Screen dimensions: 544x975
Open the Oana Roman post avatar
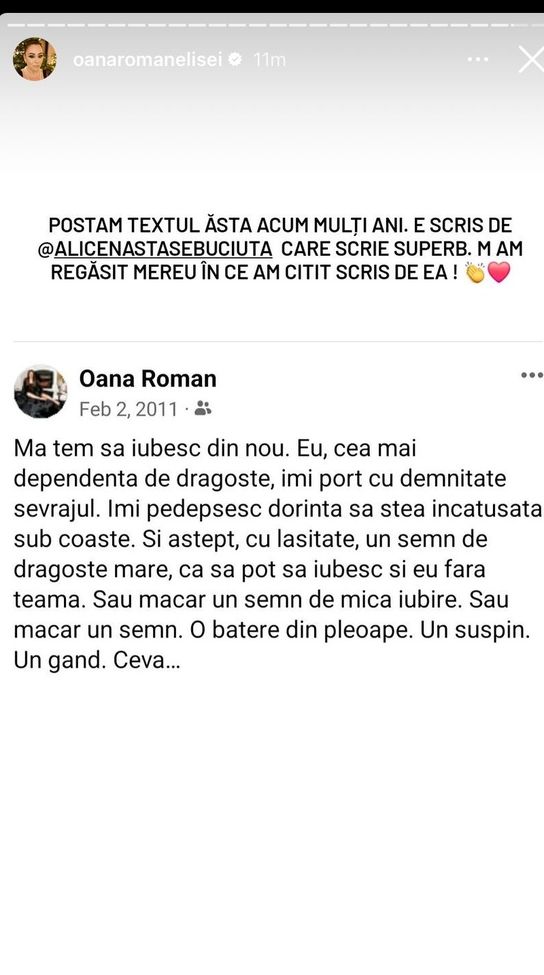click(40, 391)
